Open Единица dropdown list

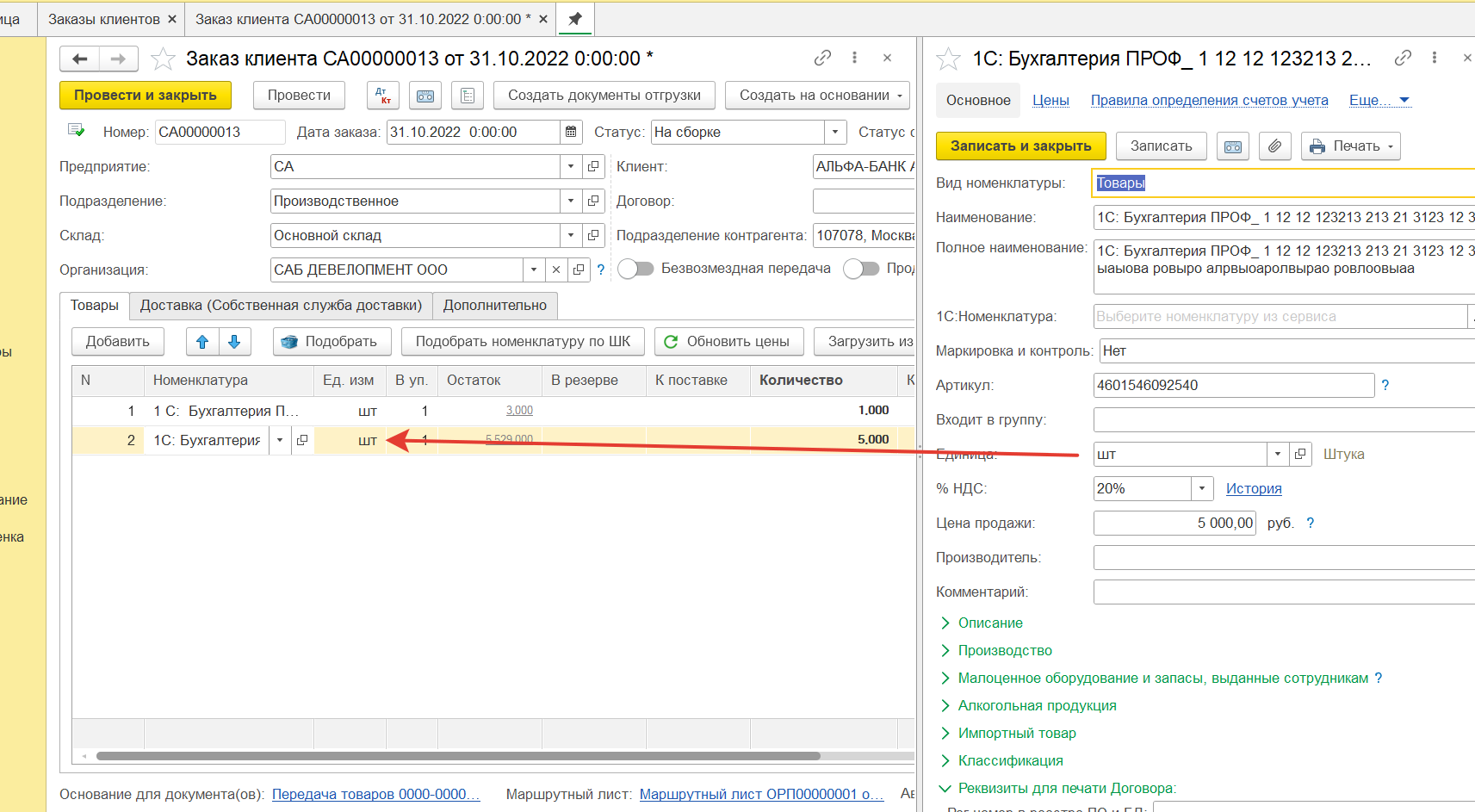click(x=1278, y=454)
